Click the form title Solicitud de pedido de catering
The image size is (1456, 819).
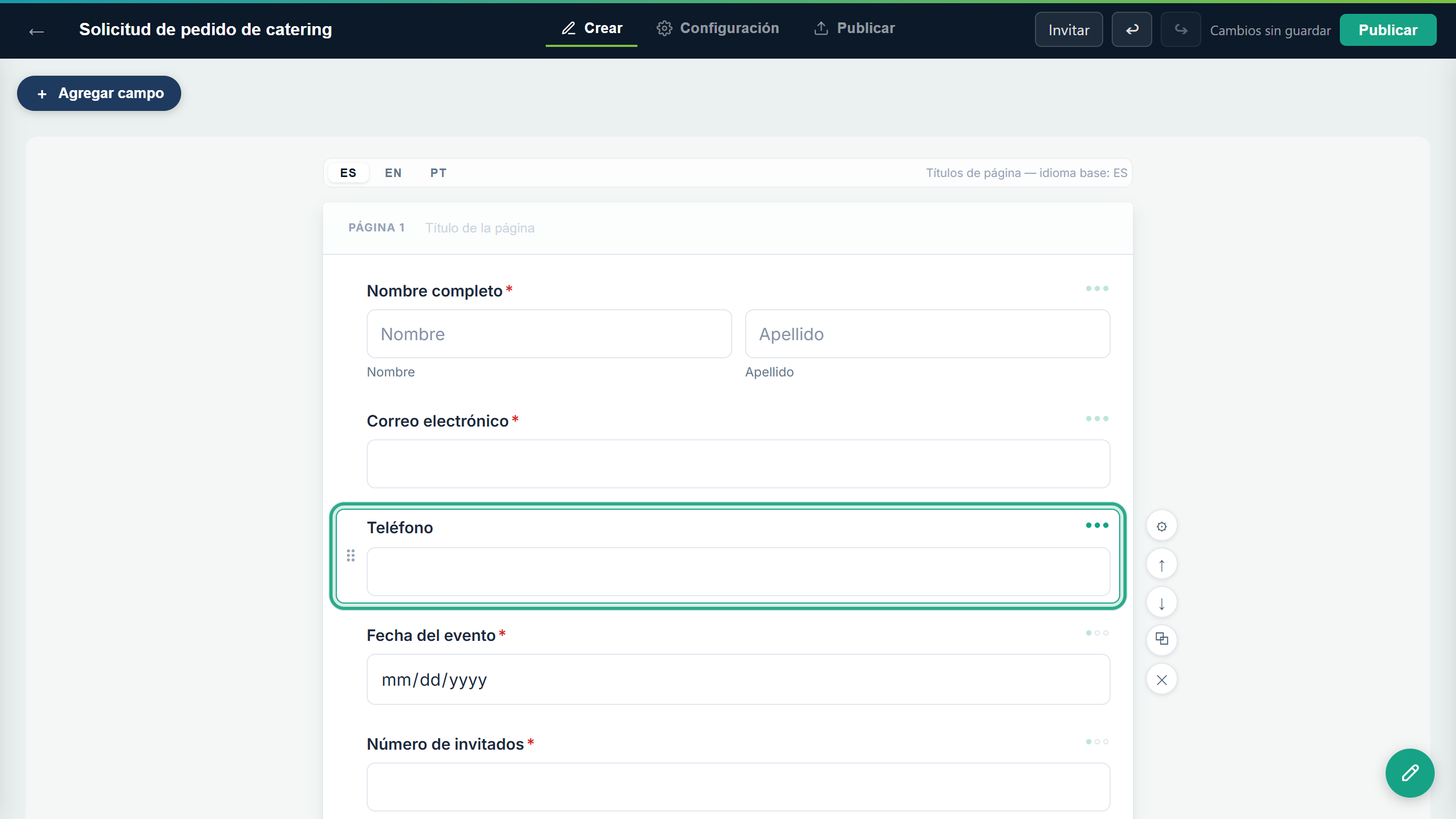click(206, 29)
